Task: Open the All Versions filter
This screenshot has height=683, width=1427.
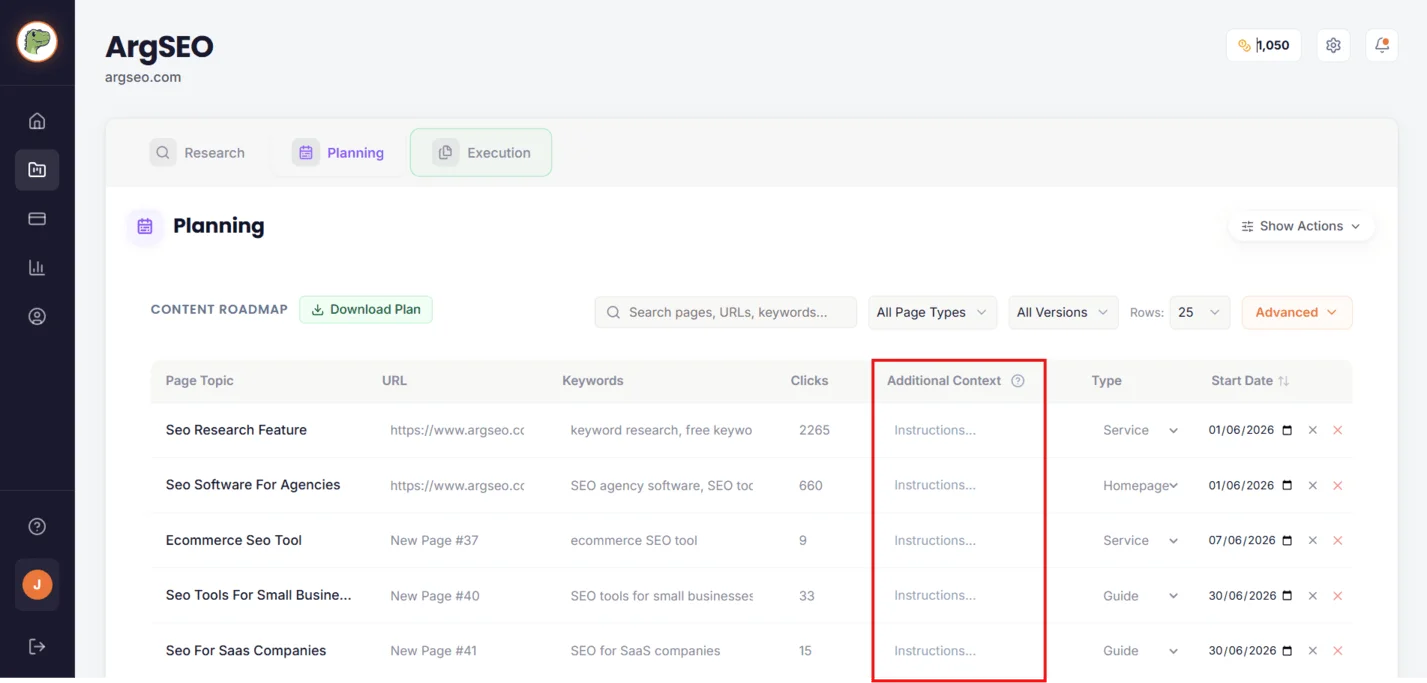Action: [1063, 312]
